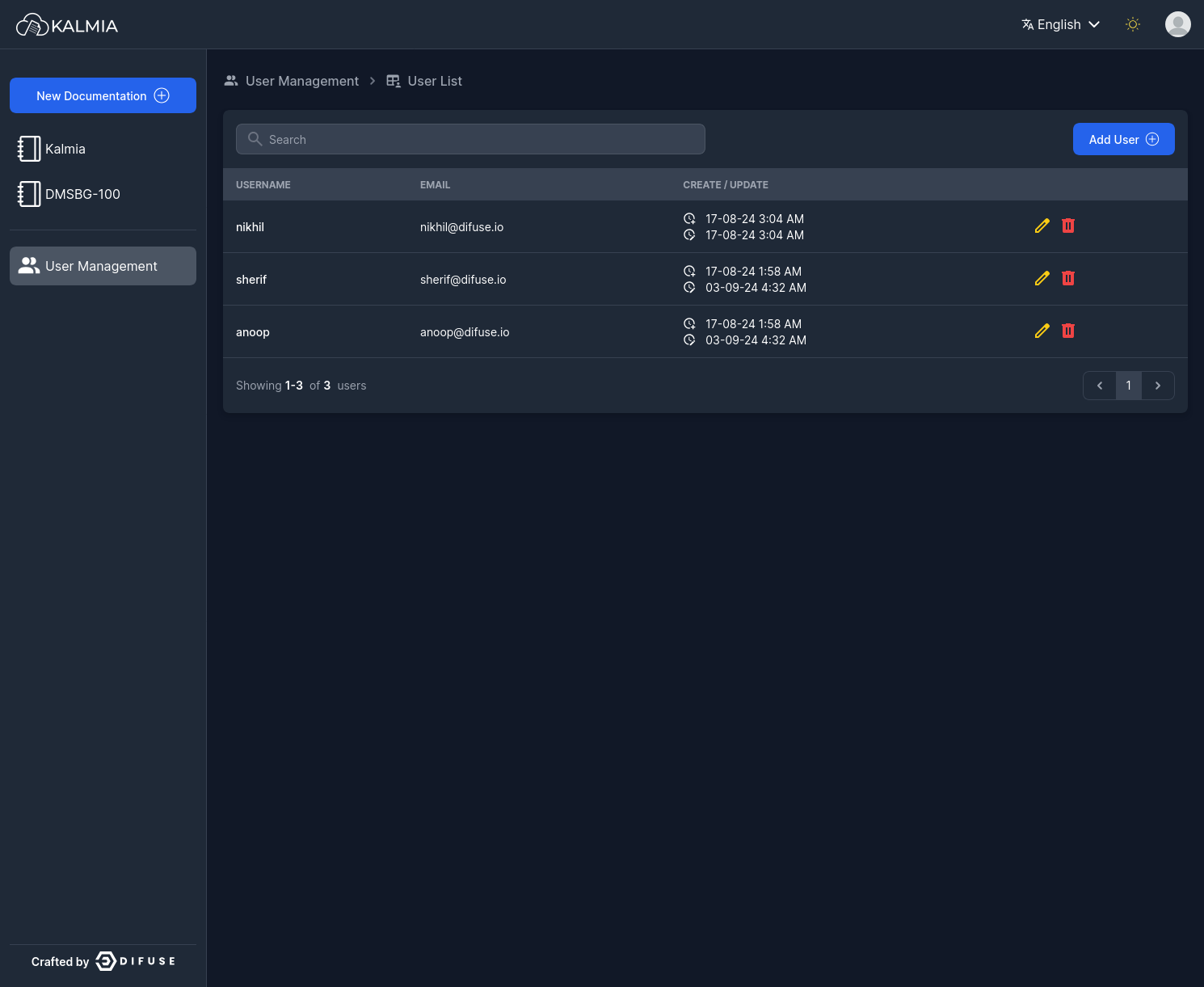The height and width of the screenshot is (987, 1204).
Task: Click the User Management breadcrumb link
Action: pos(301,81)
